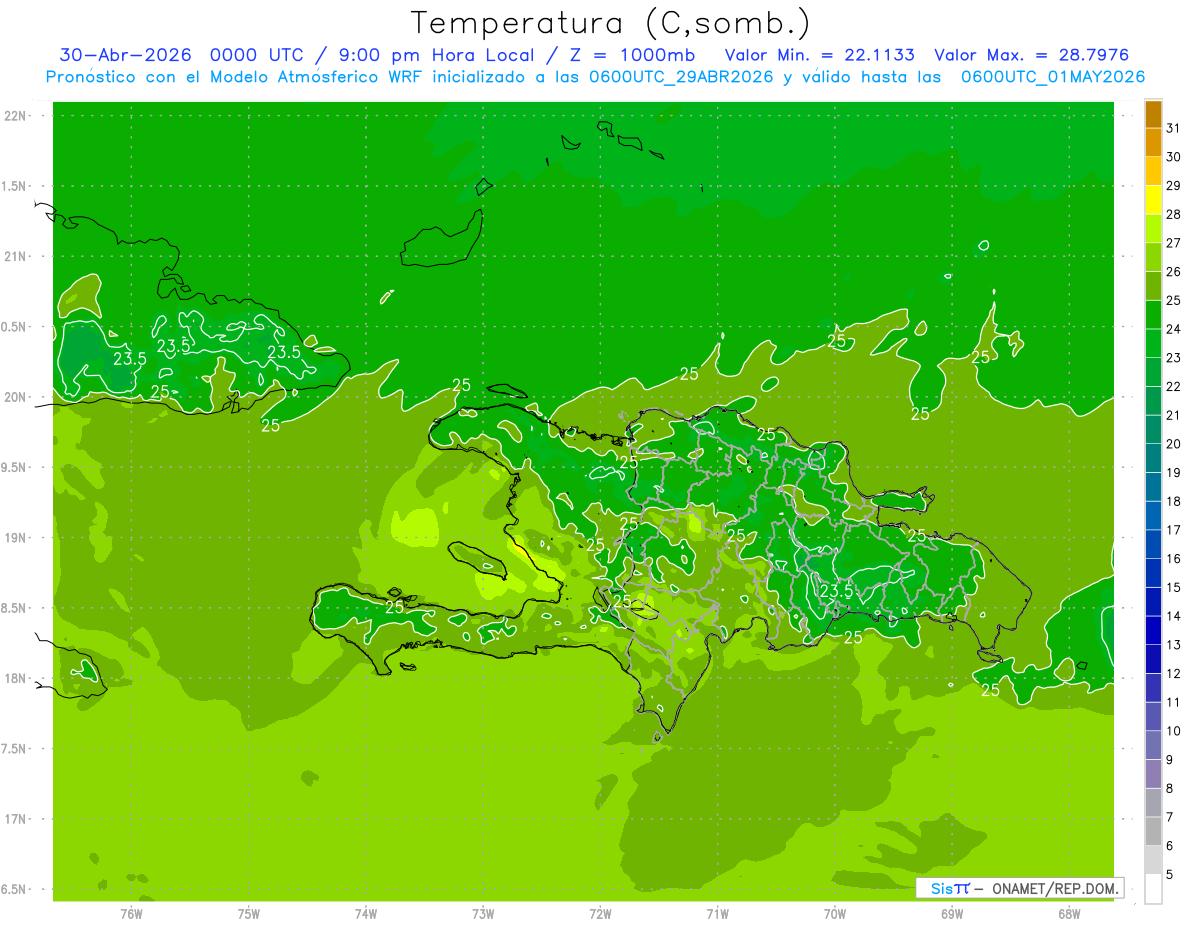The width and height of the screenshot is (1200, 927).
Task: Click the 72W longitude axis label
Action: tap(600, 913)
